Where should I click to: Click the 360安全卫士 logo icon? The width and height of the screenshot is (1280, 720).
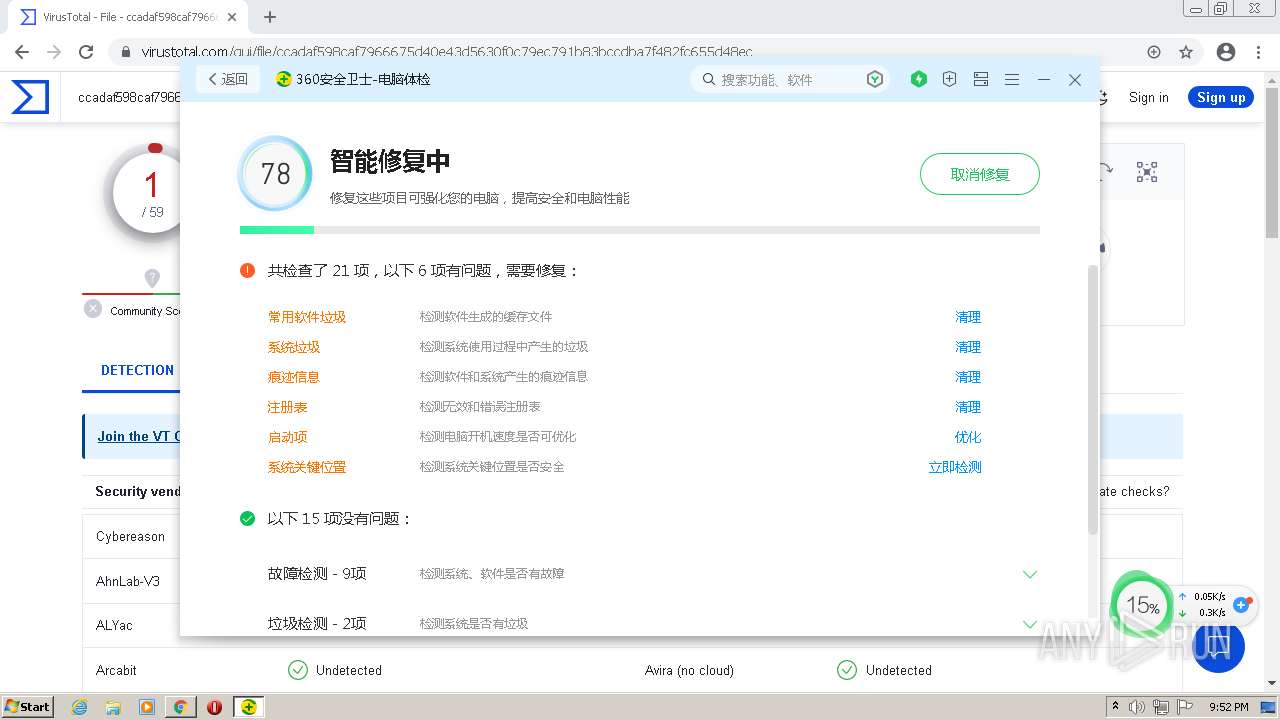click(x=284, y=79)
